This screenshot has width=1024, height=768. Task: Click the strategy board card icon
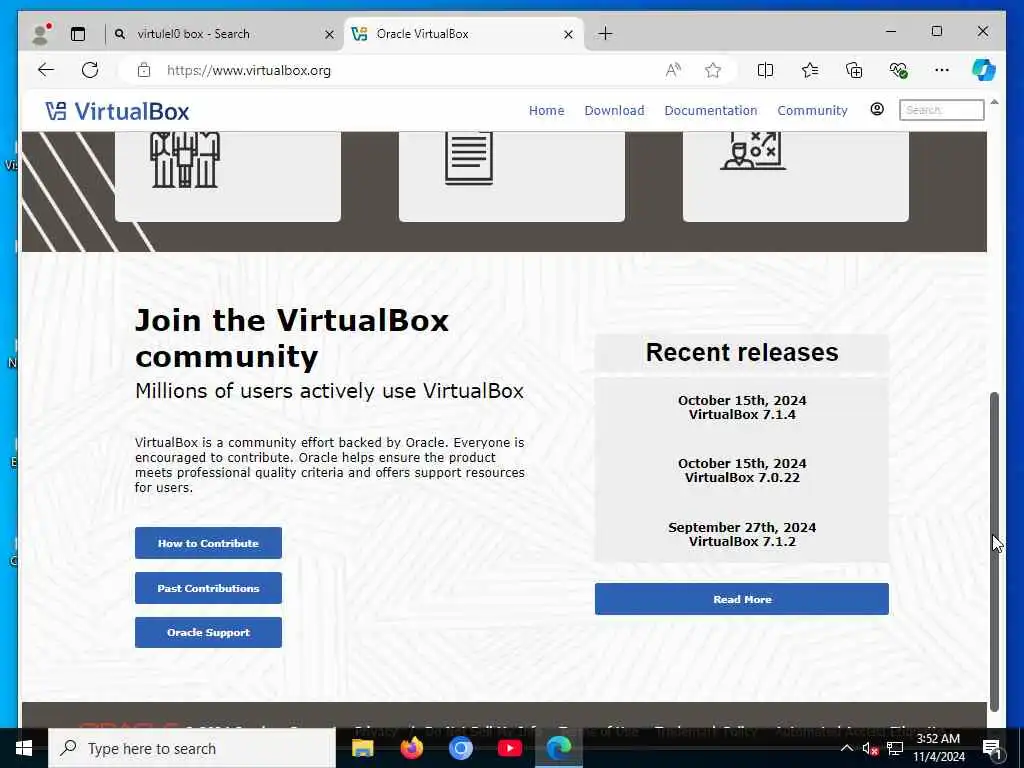[x=753, y=151]
